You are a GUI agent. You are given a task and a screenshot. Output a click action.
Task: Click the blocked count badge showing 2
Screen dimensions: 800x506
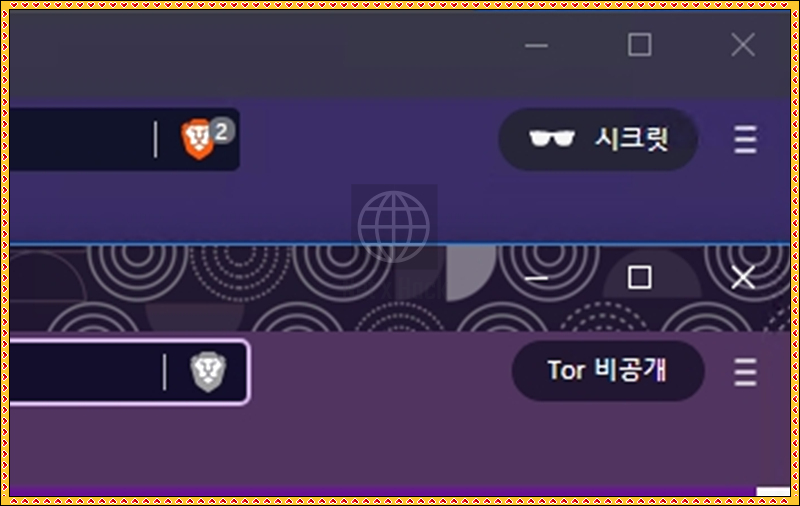click(x=221, y=132)
